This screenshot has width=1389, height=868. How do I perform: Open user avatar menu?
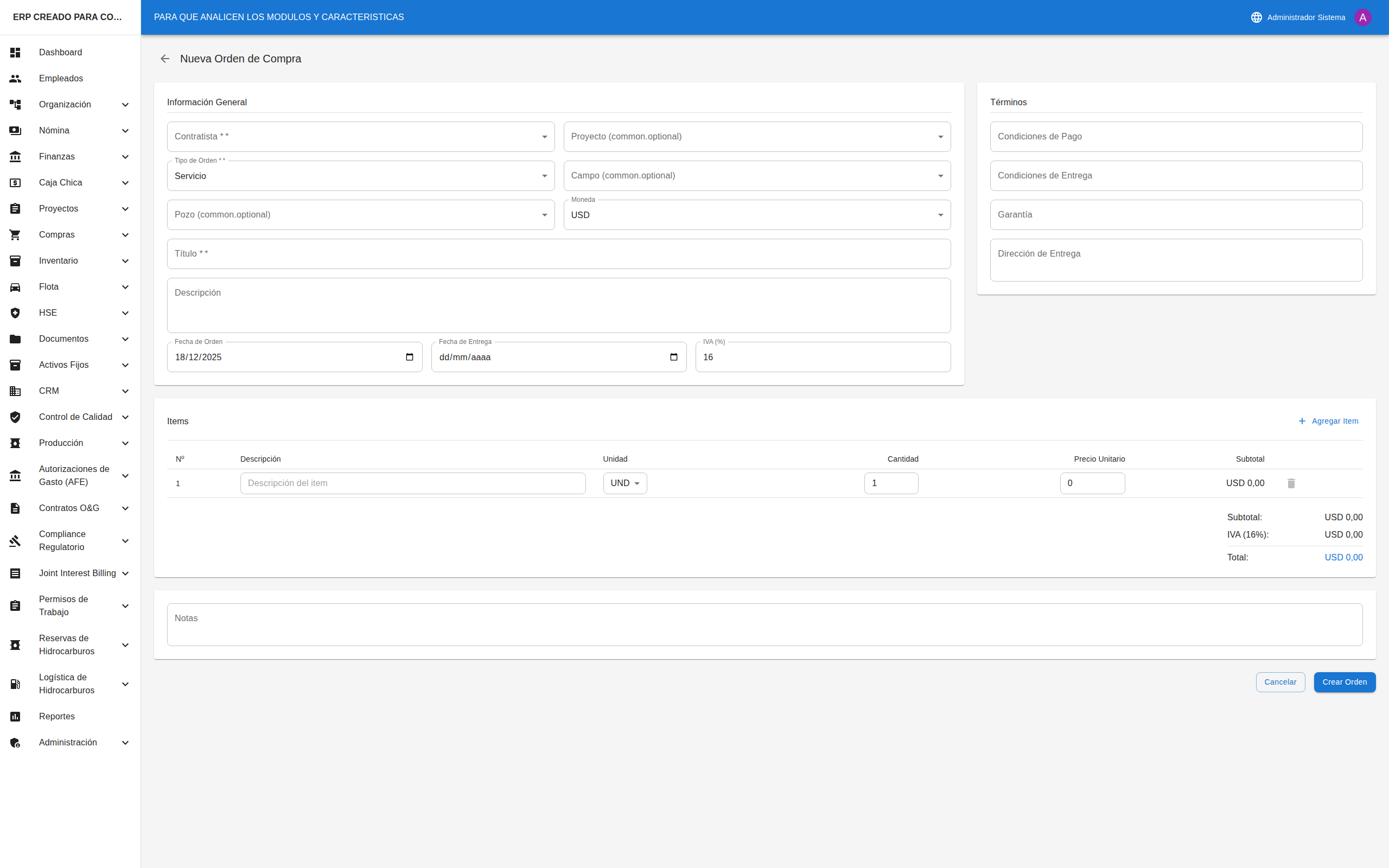[x=1362, y=17]
